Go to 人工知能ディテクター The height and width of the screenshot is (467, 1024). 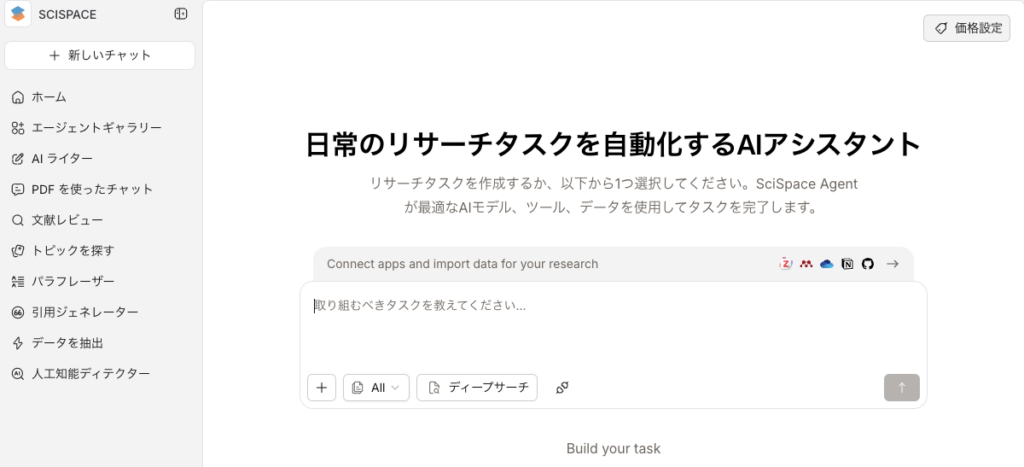90,374
